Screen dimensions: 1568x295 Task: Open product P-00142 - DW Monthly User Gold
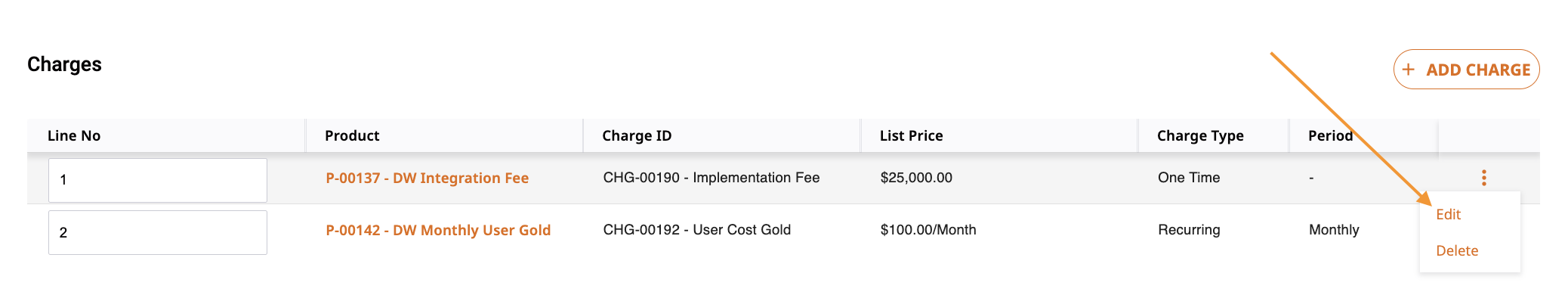[x=438, y=230]
